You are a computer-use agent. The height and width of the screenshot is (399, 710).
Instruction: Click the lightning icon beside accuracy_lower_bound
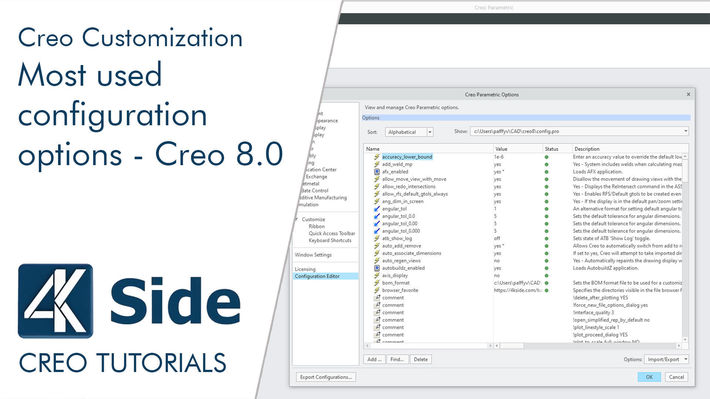coord(376,157)
